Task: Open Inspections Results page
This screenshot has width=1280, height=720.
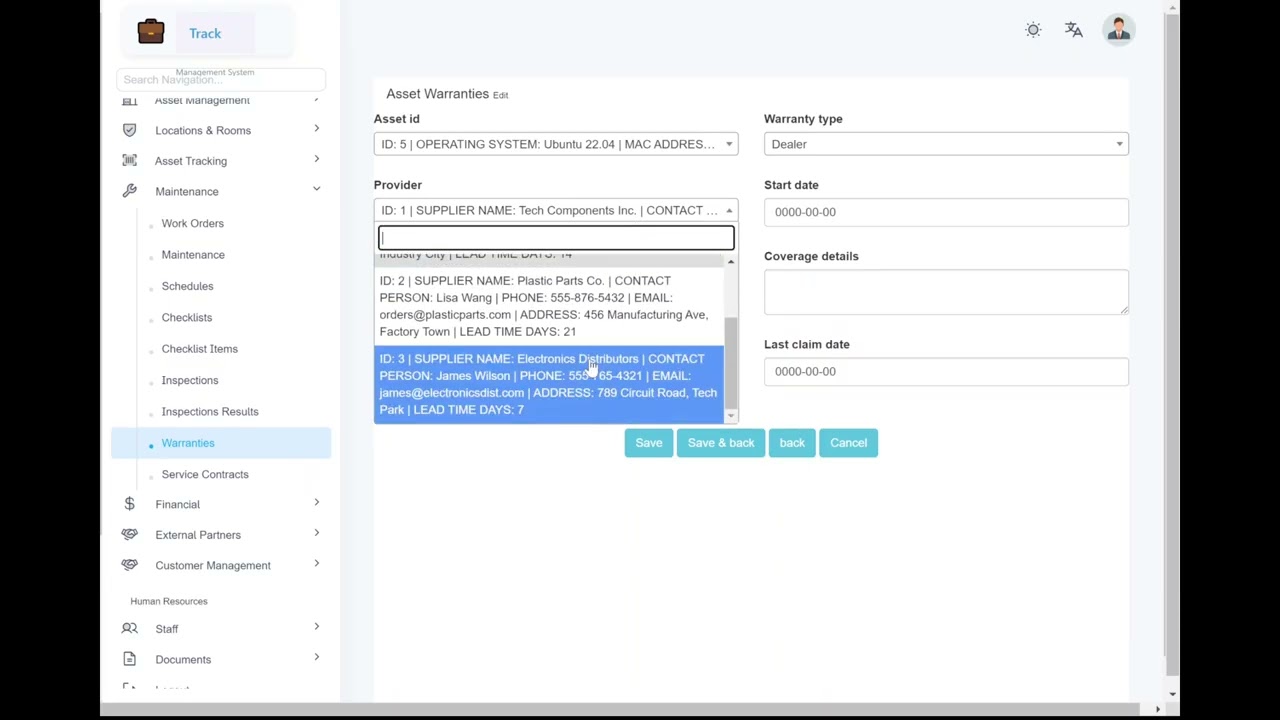Action: [209, 411]
